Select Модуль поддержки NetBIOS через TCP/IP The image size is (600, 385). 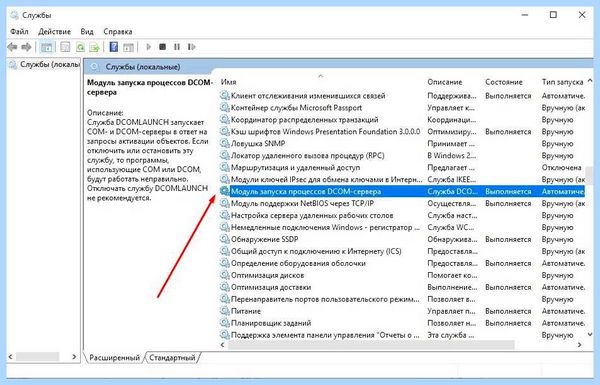[x=403, y=203]
